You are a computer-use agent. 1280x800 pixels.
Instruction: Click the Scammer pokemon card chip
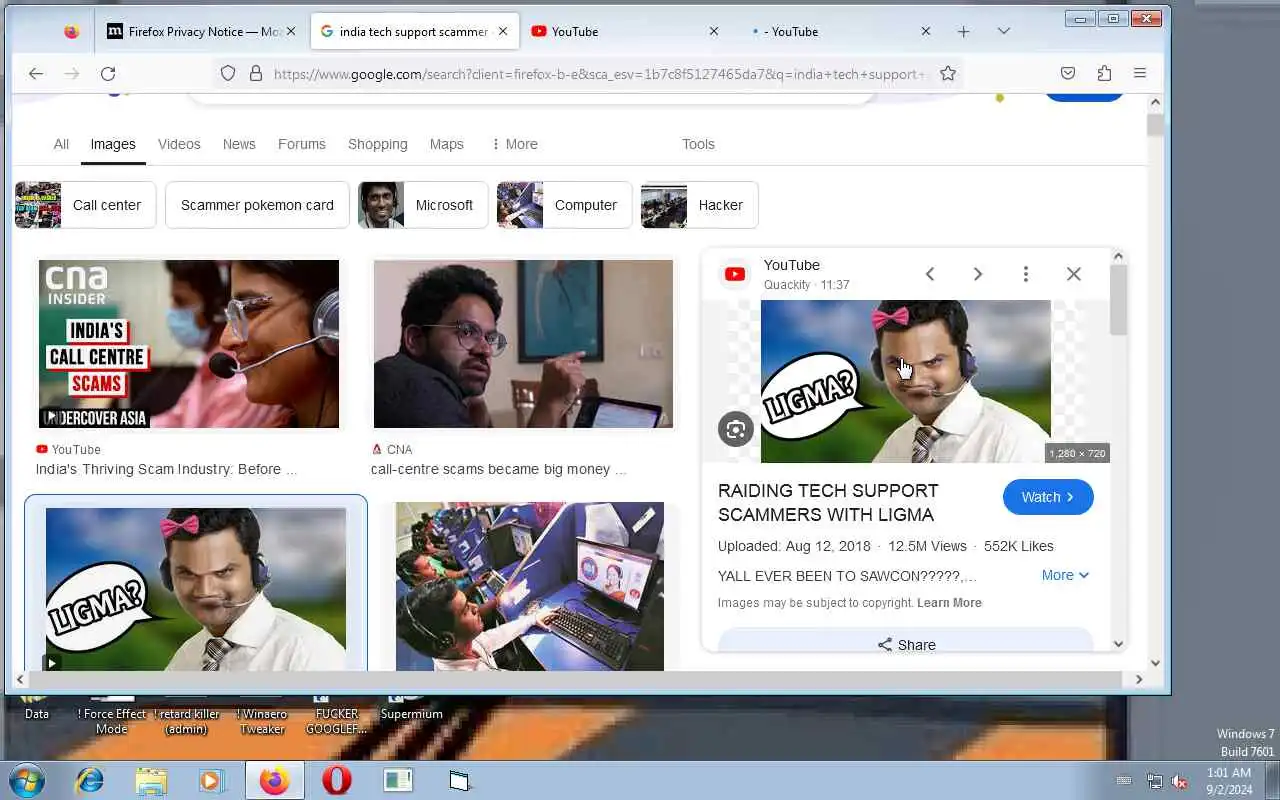tap(257, 205)
